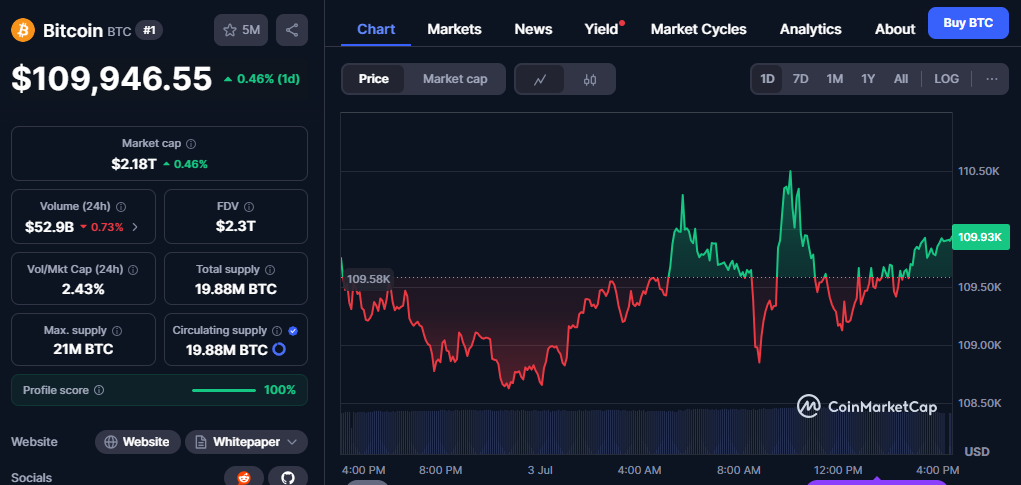Set chart range to 1D

(768, 79)
